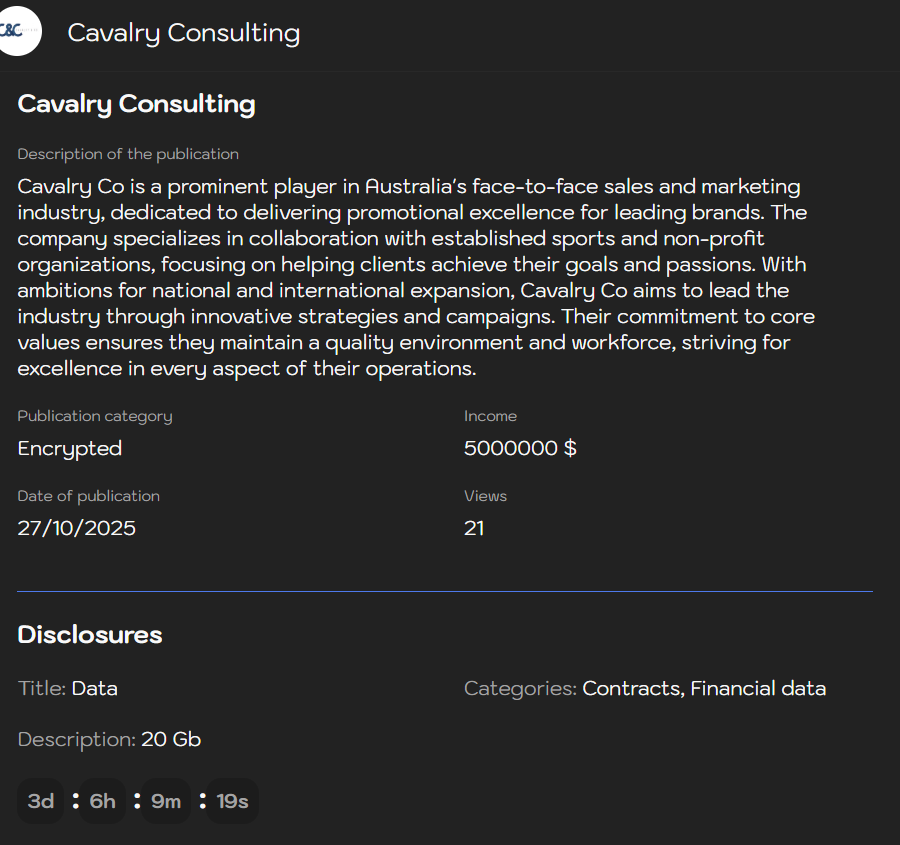
Task: Select the Cavalry Consulting page heading
Action: pyautogui.click(x=136, y=104)
